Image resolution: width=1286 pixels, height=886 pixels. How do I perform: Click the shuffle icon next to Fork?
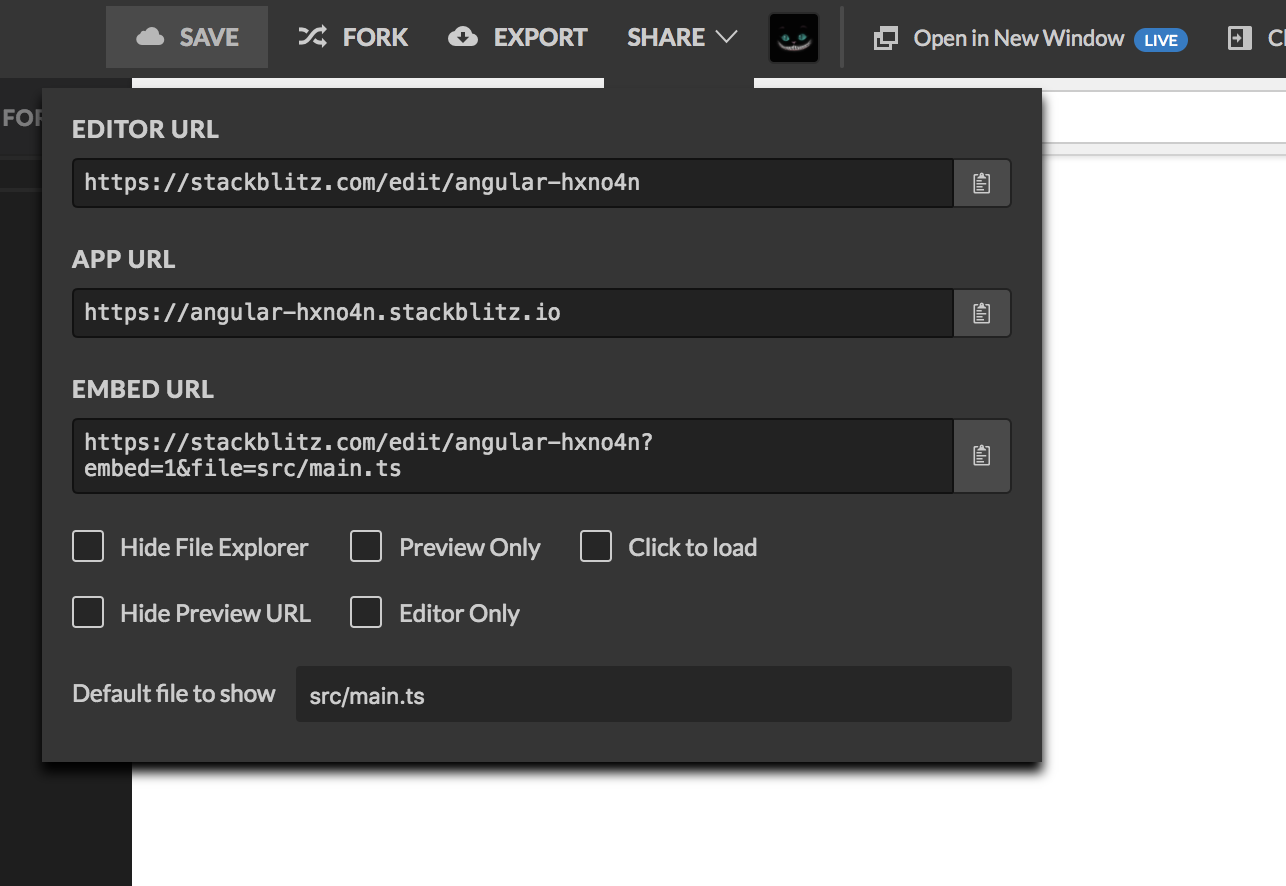point(312,38)
